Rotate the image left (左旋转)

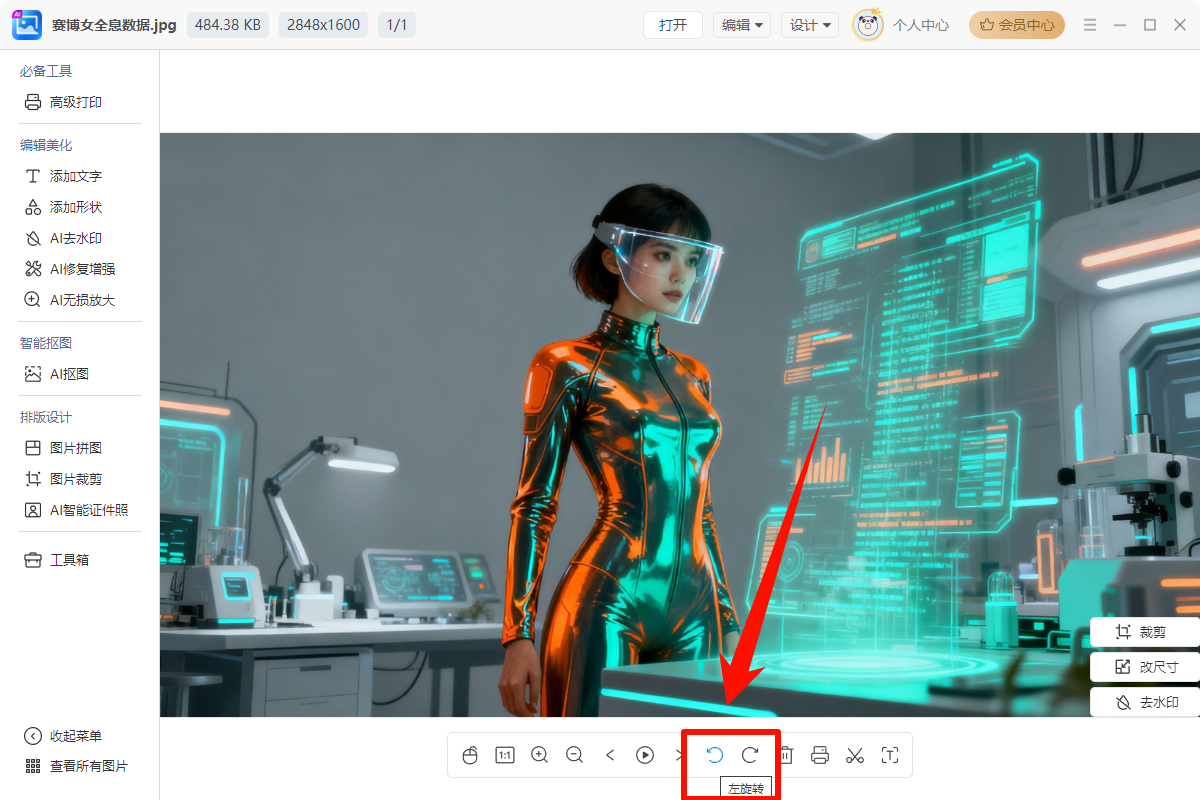[x=715, y=755]
